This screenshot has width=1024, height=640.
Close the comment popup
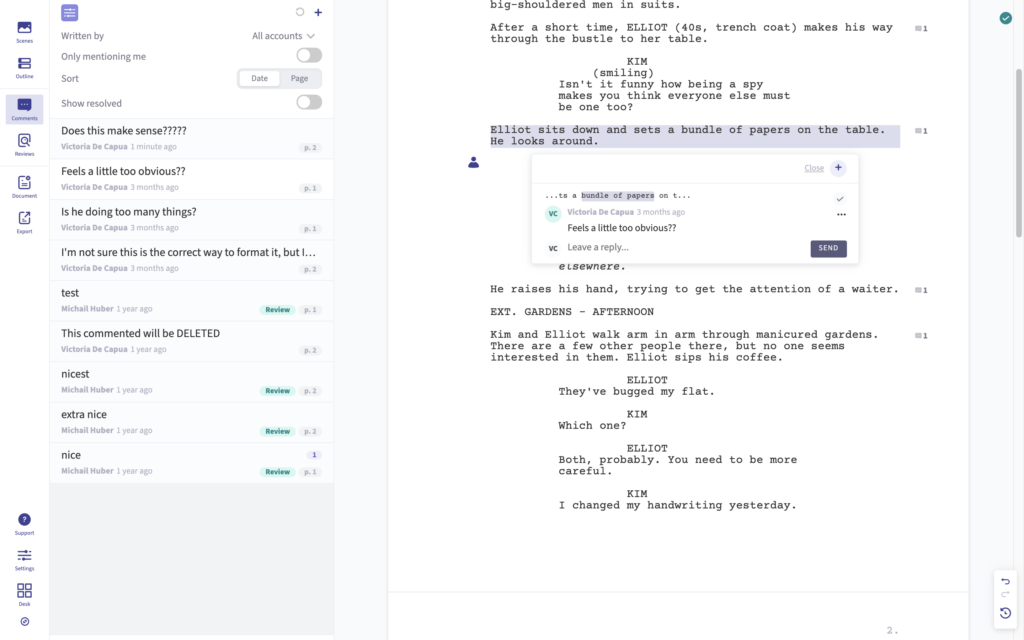(814, 167)
